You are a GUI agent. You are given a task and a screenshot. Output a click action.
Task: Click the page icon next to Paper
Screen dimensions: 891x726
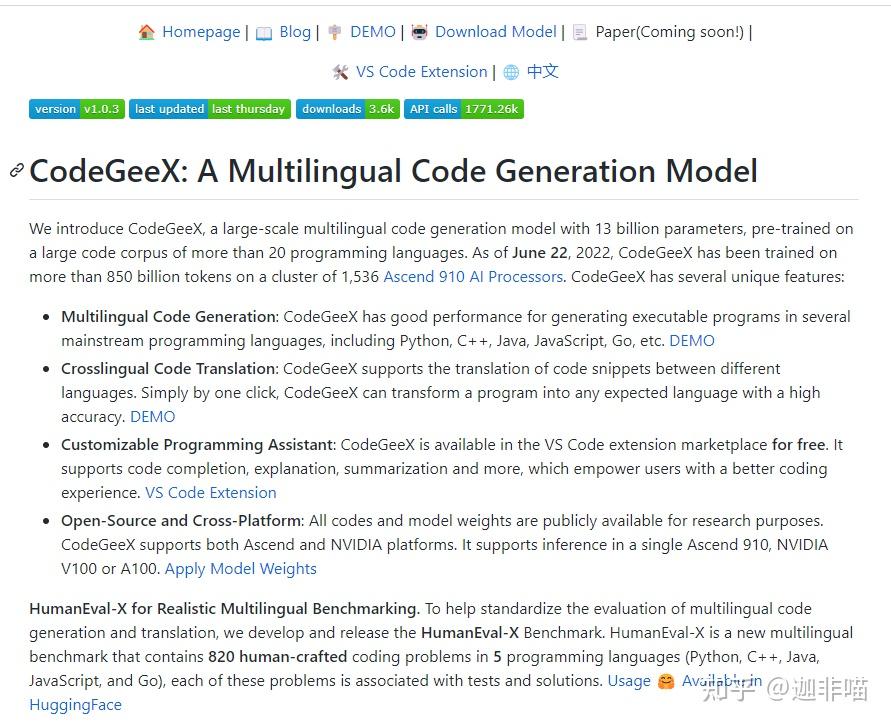580,31
